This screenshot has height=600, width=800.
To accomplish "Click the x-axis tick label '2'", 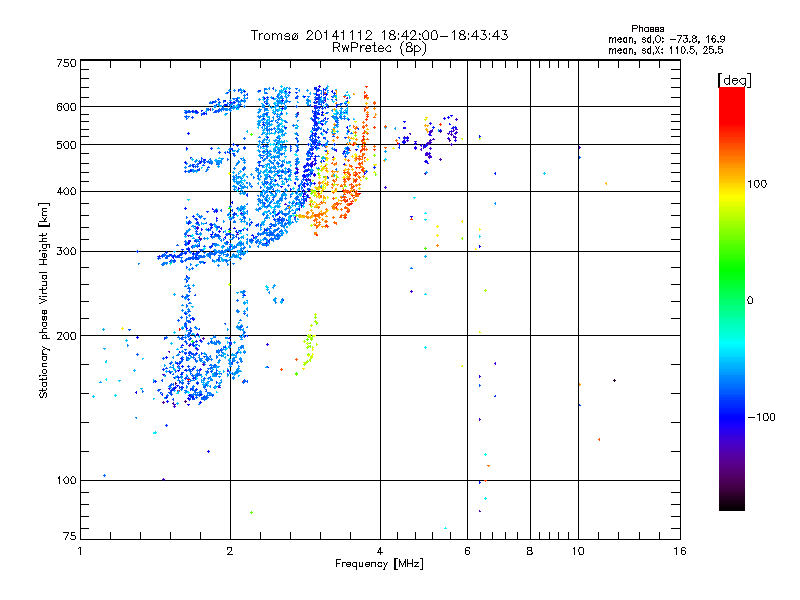I will [x=230, y=551].
